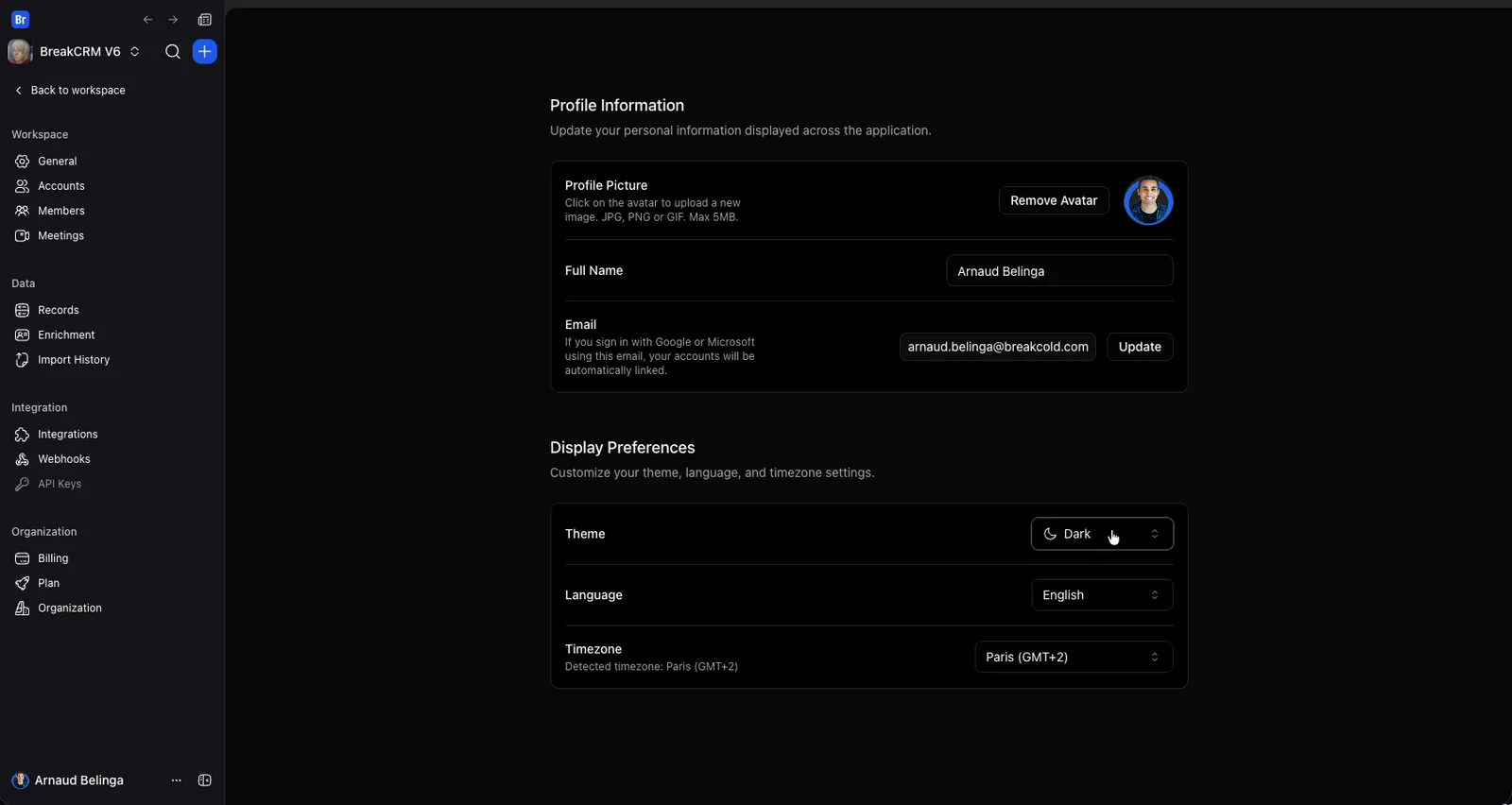This screenshot has height=805, width=1512.
Task: Click the Profile Information heading
Action: click(617, 106)
